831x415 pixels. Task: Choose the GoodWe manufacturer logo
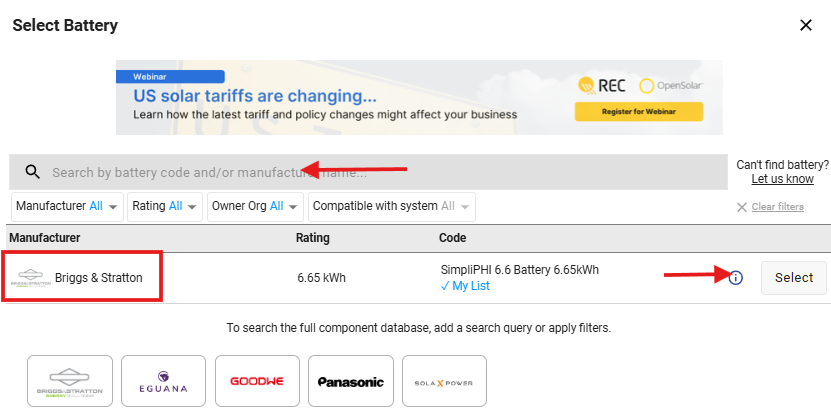point(257,381)
